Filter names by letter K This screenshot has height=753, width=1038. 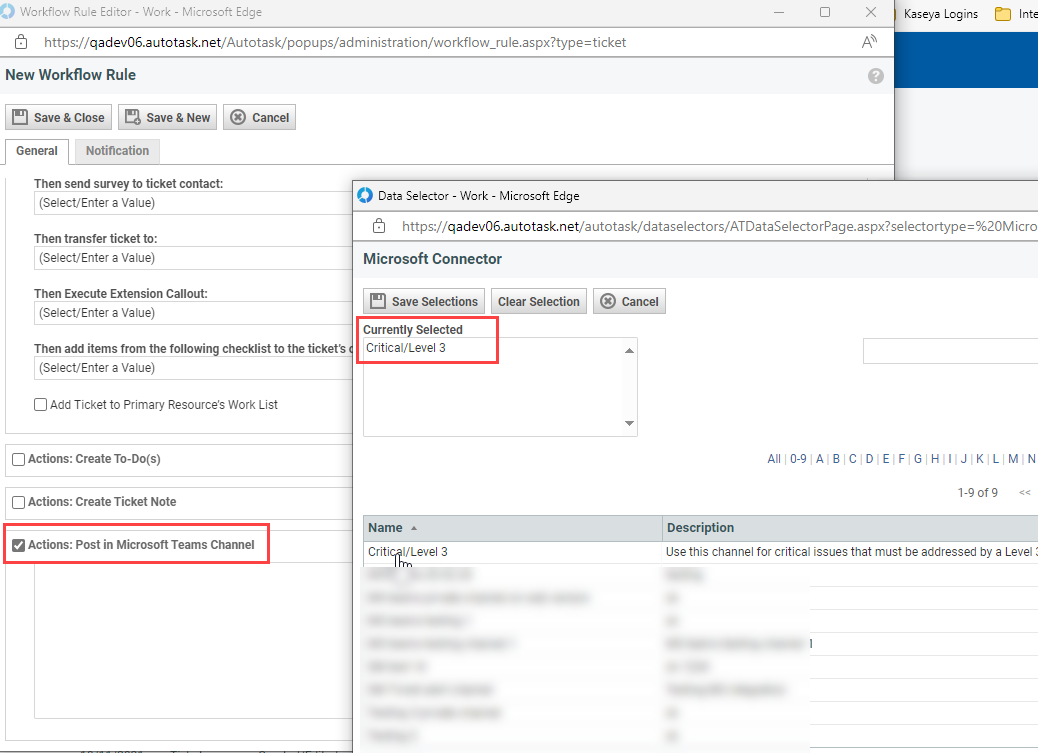(x=980, y=459)
